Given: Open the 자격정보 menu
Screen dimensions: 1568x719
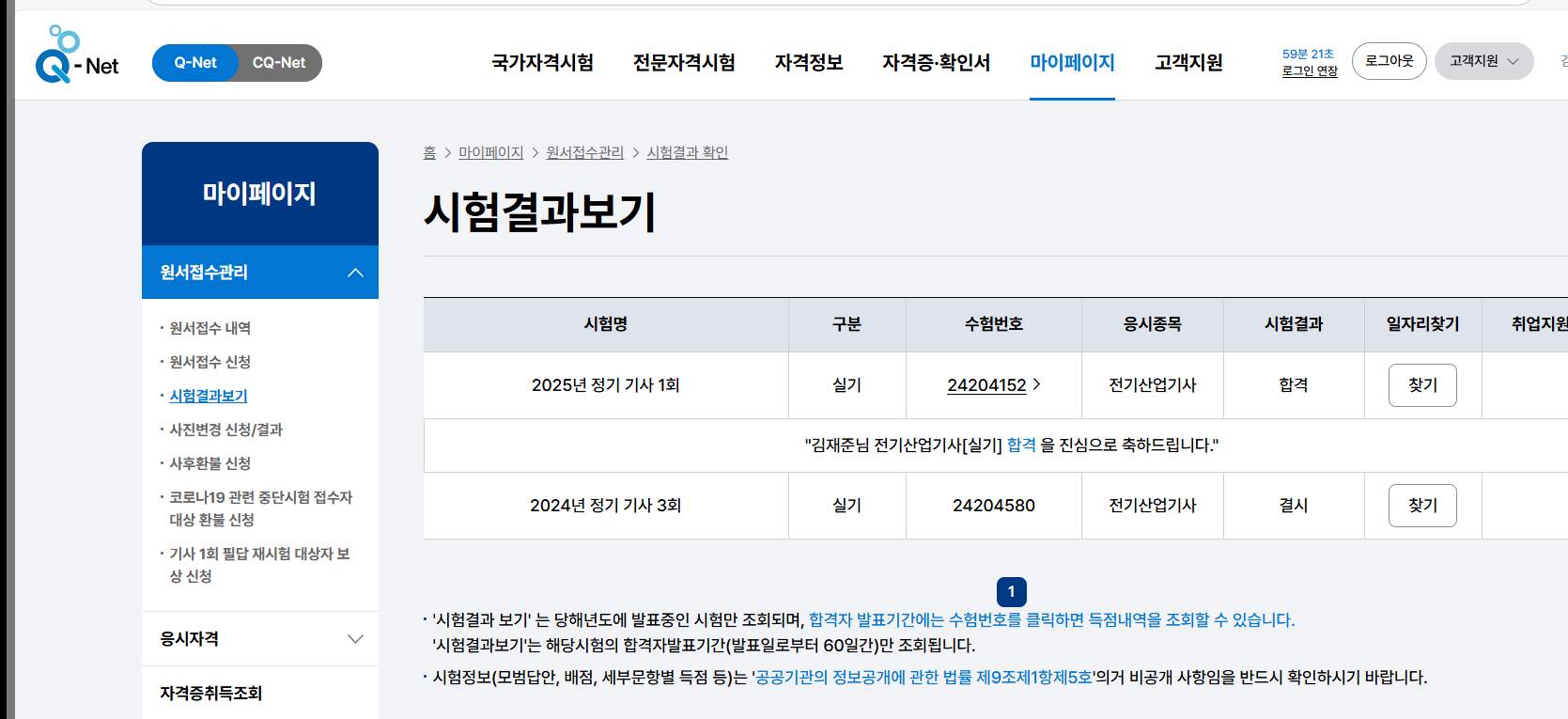Looking at the screenshot, I should point(809,63).
